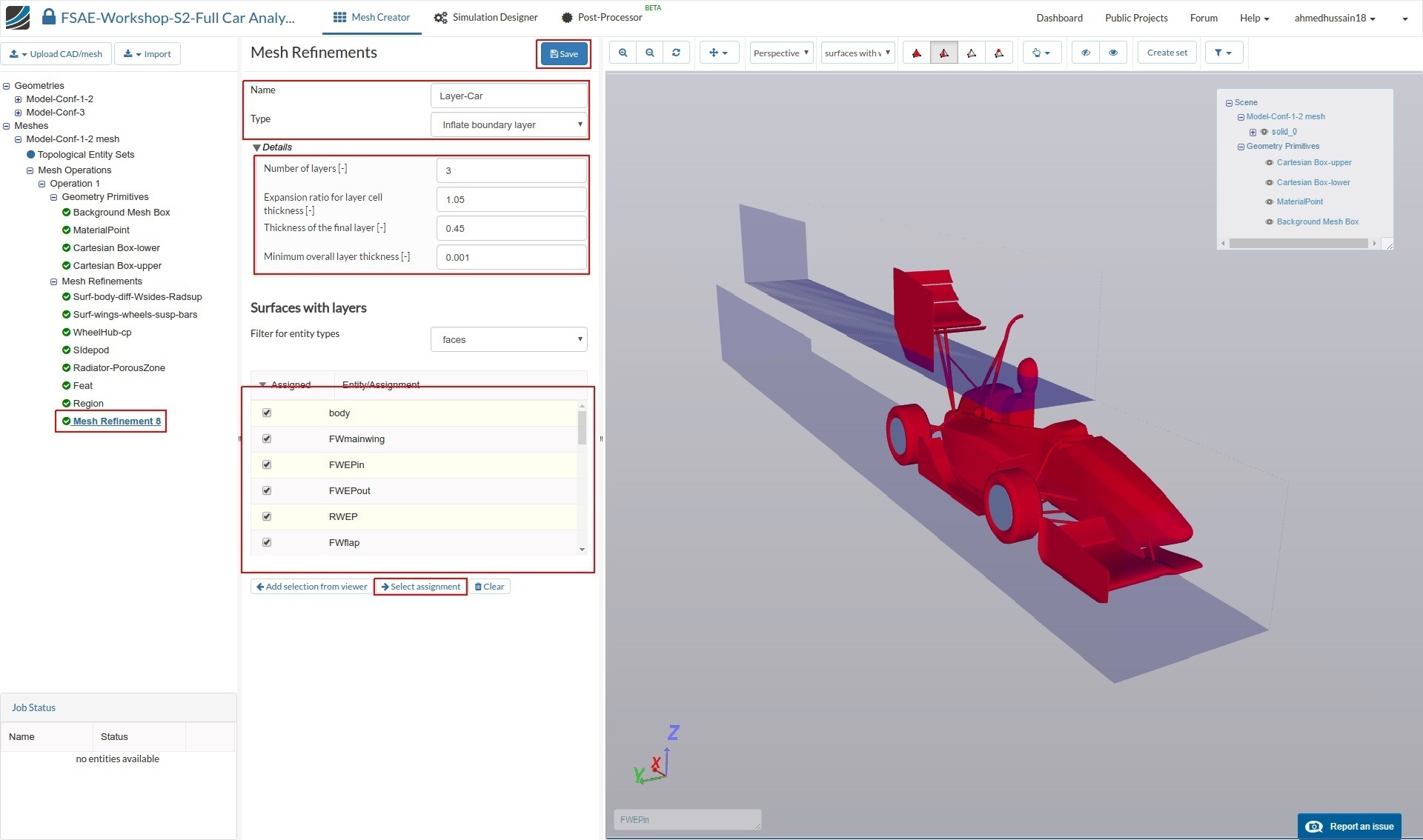Open the refinement Type dropdown
This screenshot has width=1423, height=840.
[x=509, y=124]
